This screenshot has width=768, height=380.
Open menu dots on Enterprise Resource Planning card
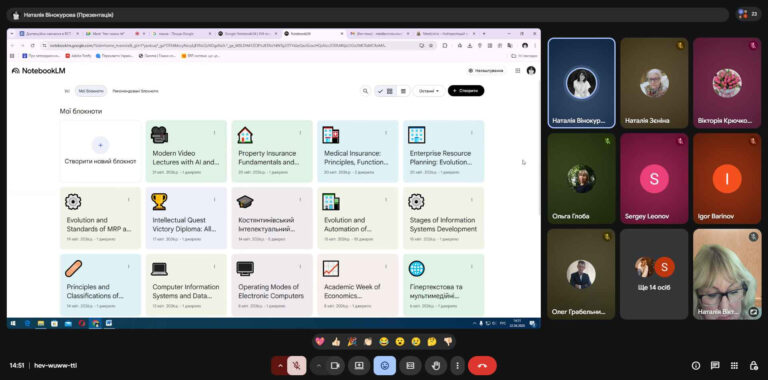(x=471, y=133)
